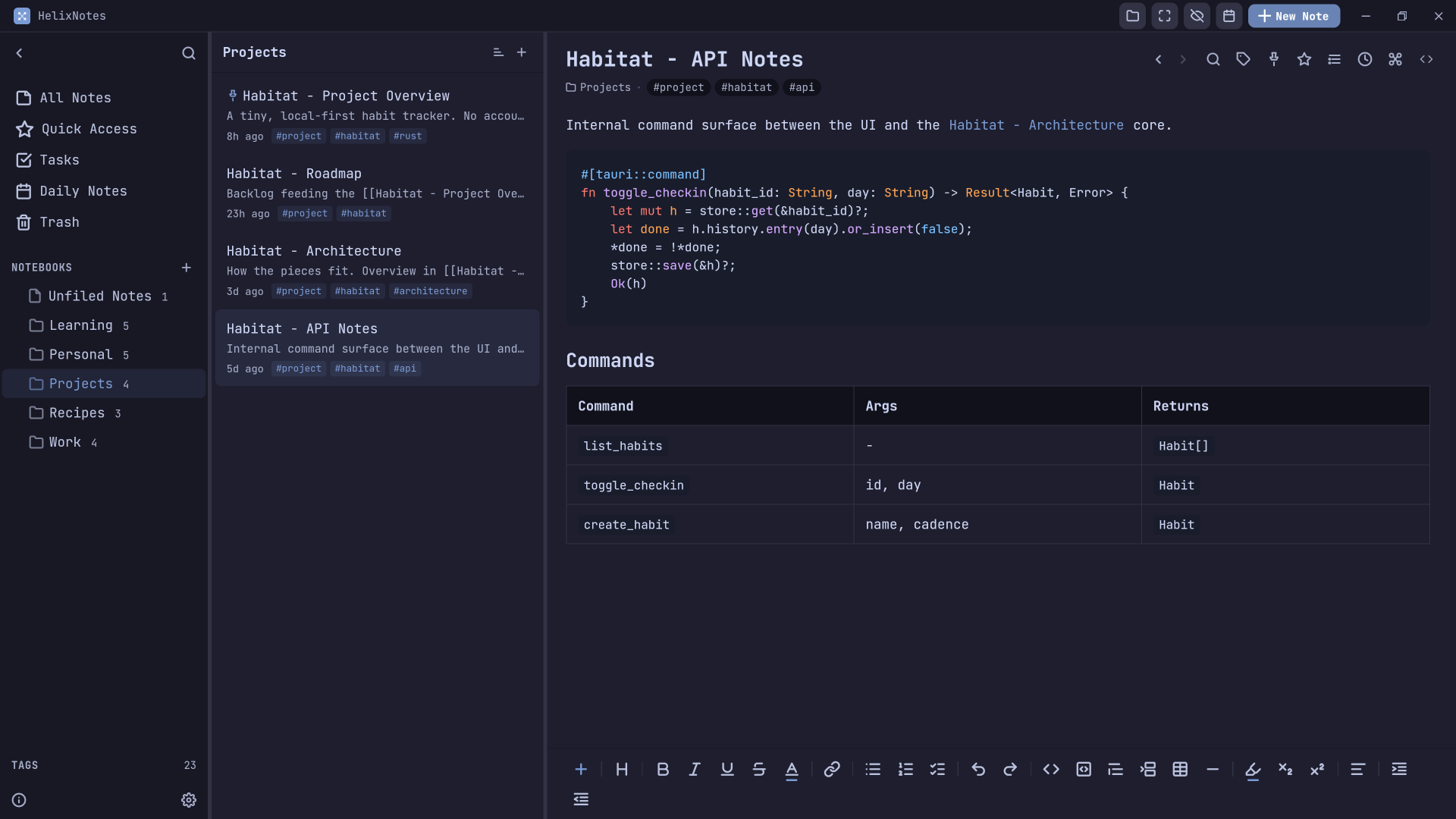Redo last edit

[1010, 770]
